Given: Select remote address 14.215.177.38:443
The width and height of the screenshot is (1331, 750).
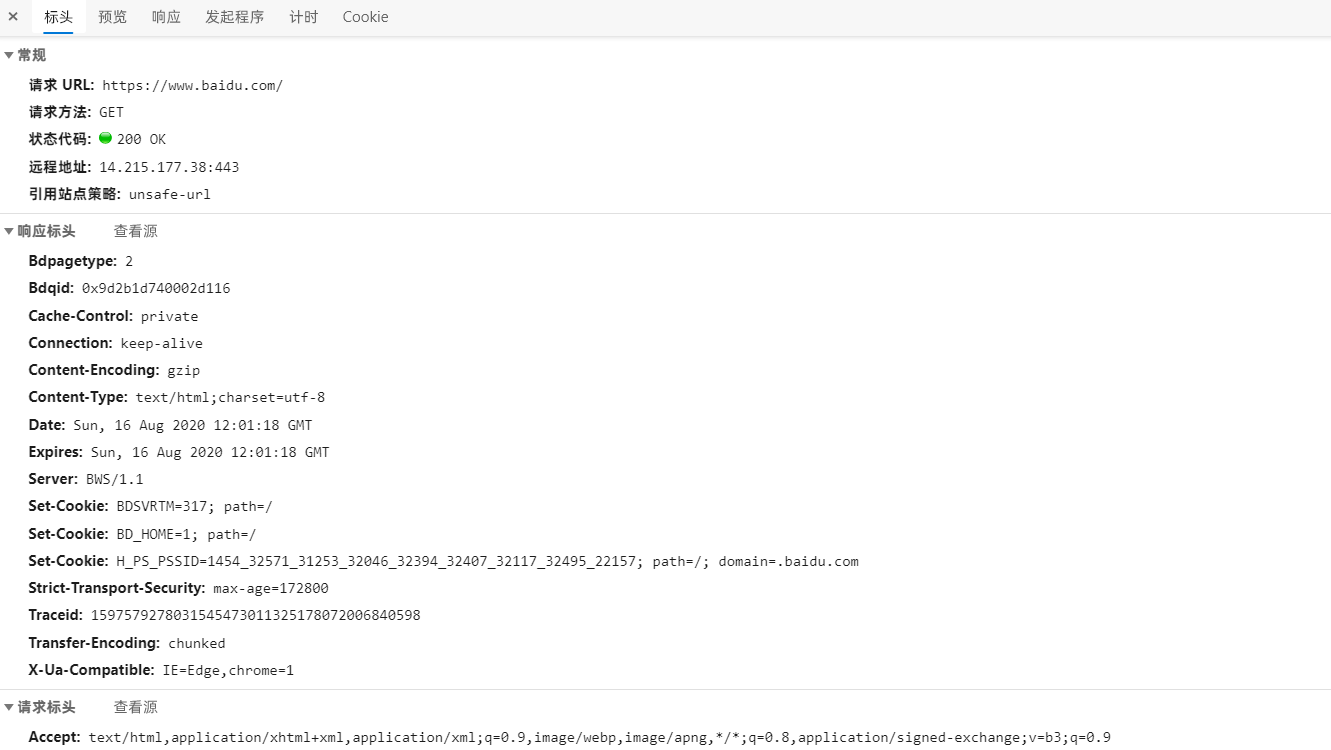Looking at the screenshot, I should pos(169,167).
